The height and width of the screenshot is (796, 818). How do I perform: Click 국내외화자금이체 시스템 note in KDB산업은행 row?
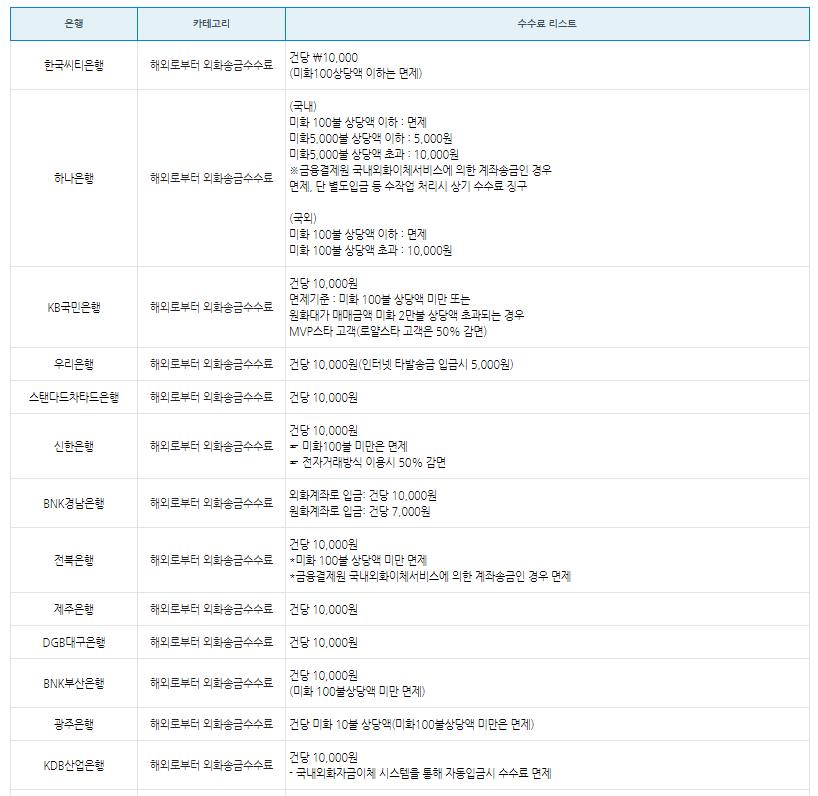[420, 773]
